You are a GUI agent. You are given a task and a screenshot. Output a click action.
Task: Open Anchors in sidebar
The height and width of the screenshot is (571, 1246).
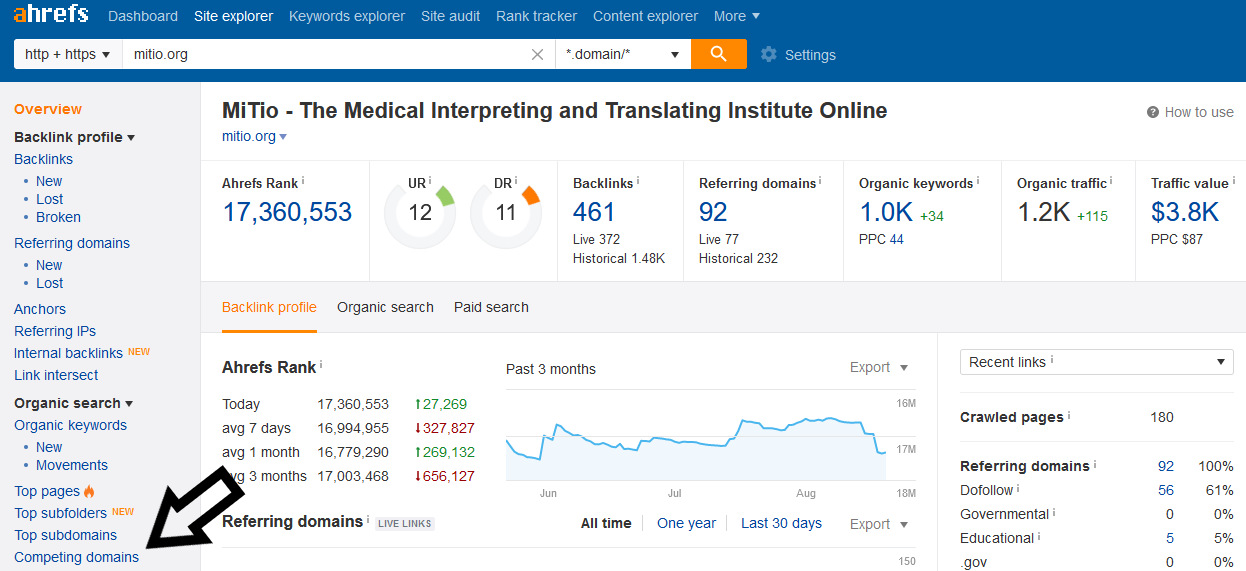coord(40,309)
